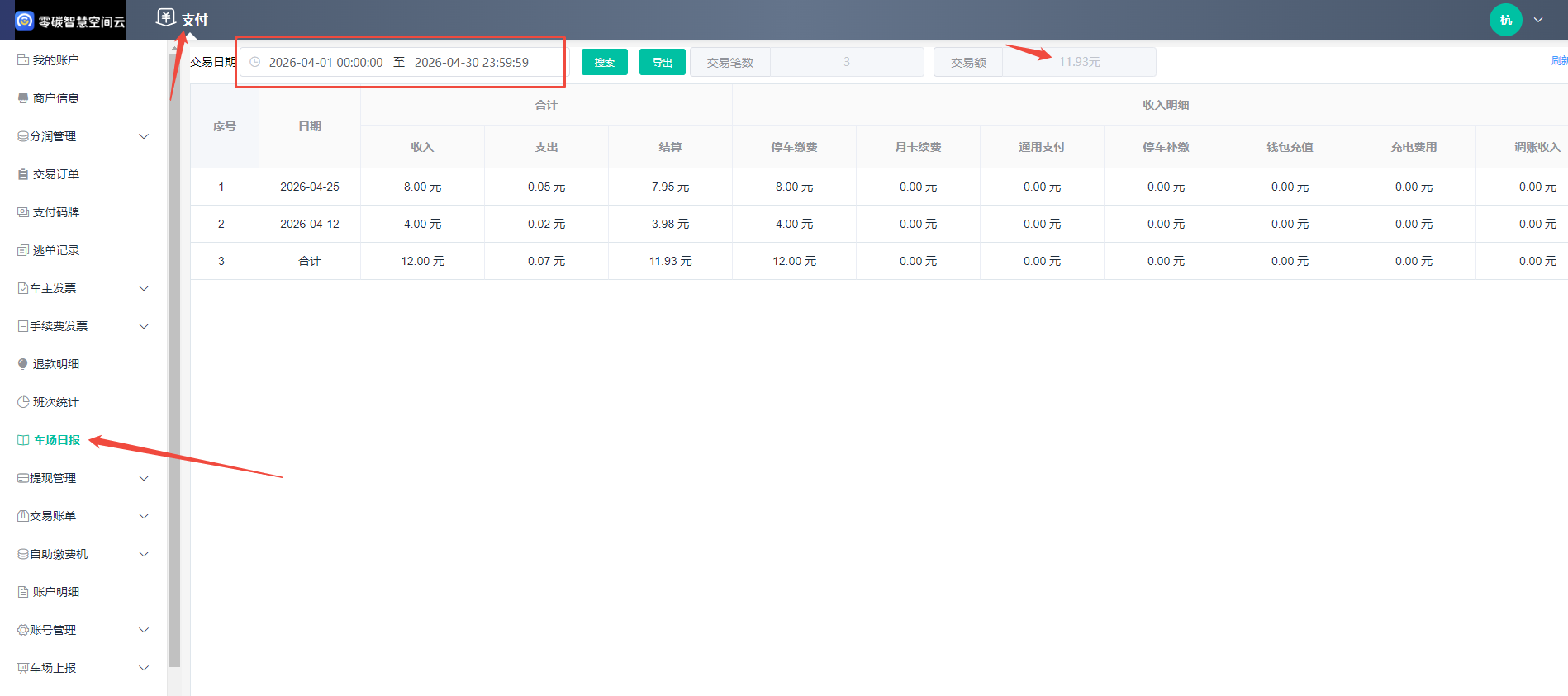This screenshot has height=696, width=1568.
Task: Expand the 手续费发票 submenu chevron
Action: 144,326
